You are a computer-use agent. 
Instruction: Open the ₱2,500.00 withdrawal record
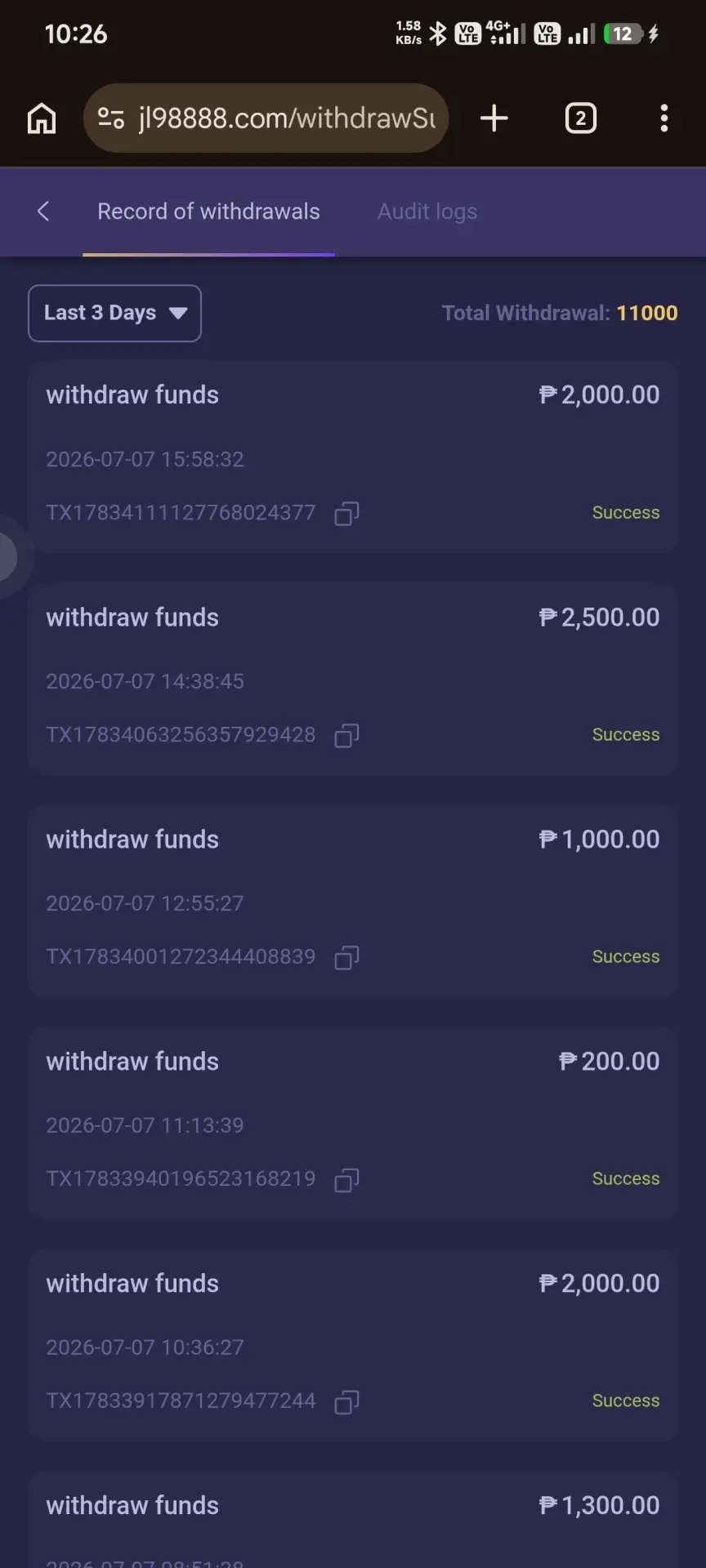(353, 679)
